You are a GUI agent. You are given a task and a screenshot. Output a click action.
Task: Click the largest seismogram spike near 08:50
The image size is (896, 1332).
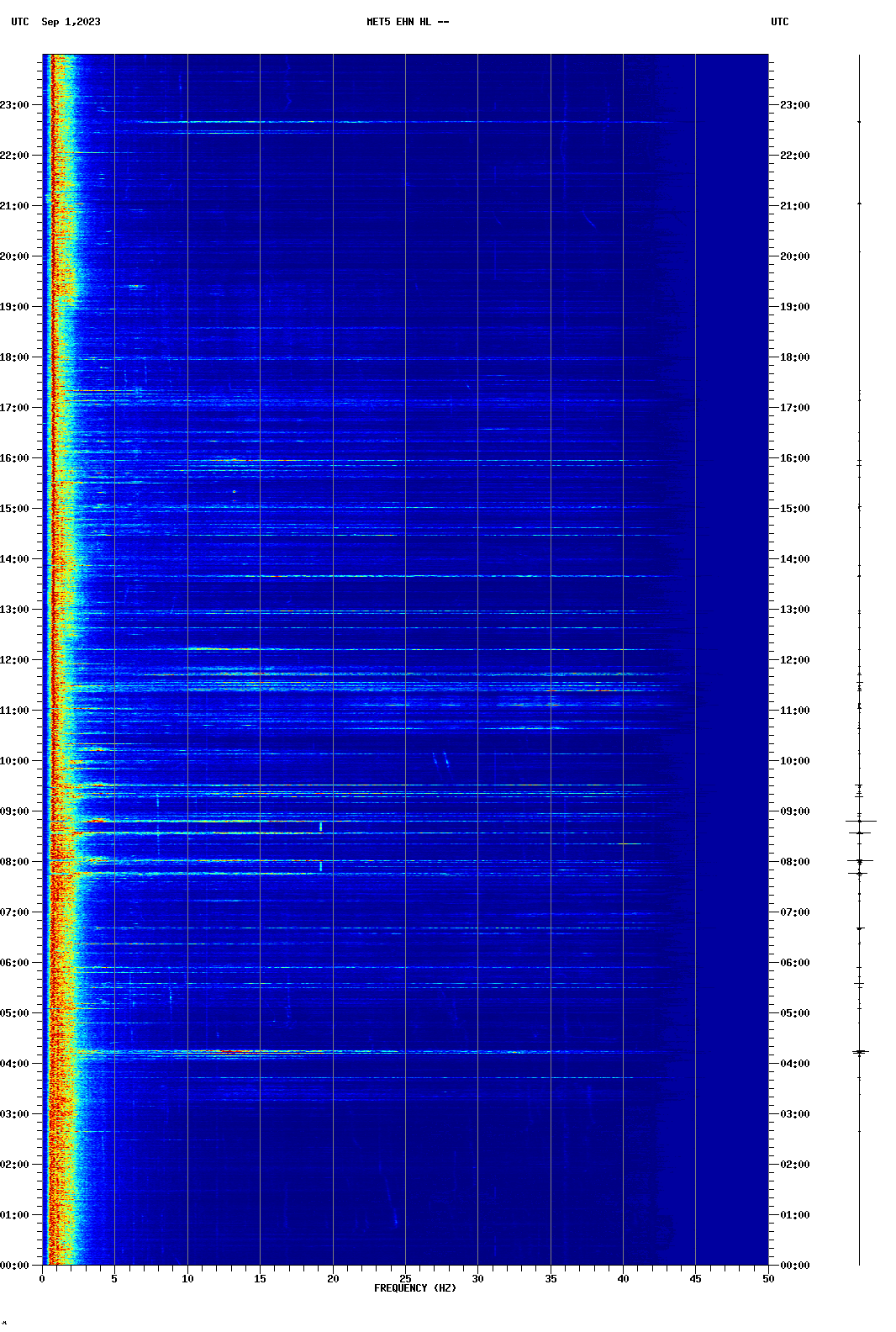coord(860,821)
